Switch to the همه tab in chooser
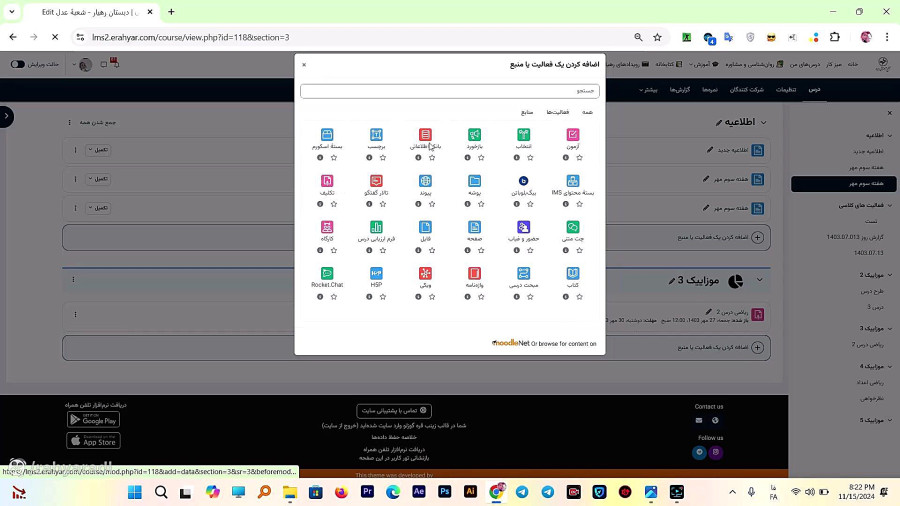900x506 pixels. 587,112
